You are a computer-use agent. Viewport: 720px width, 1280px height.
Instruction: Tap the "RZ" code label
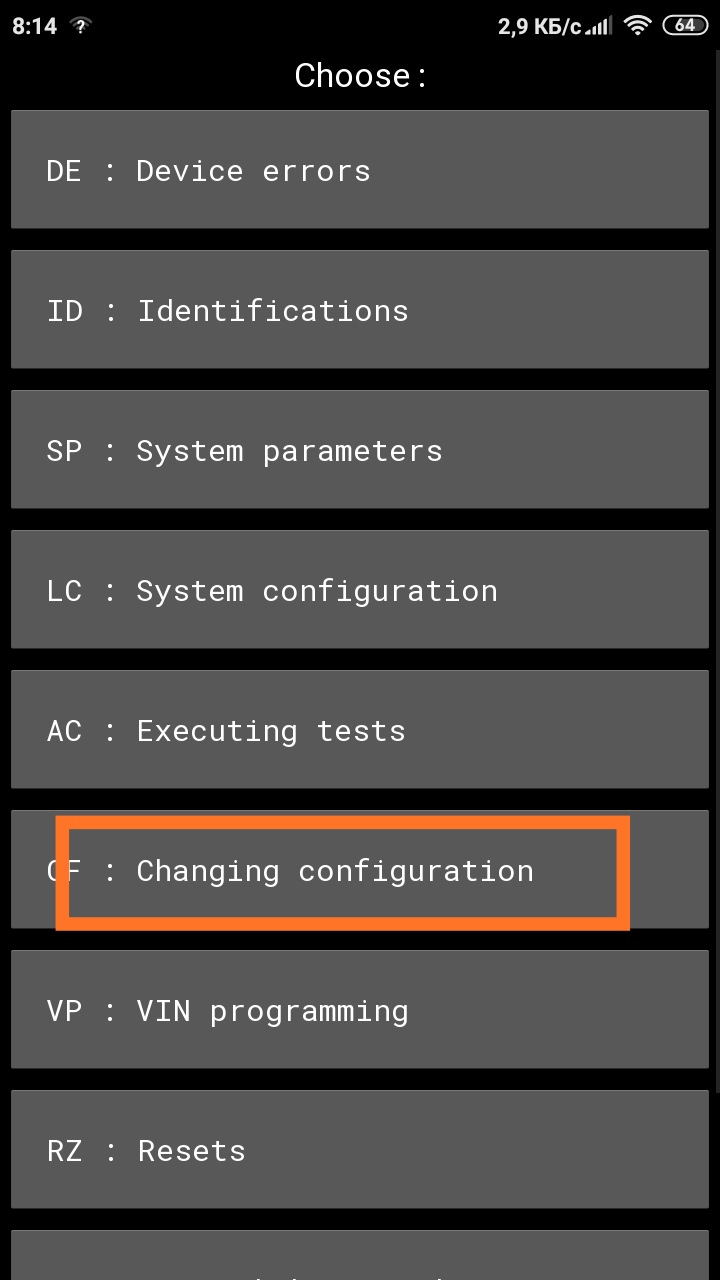click(x=64, y=1151)
